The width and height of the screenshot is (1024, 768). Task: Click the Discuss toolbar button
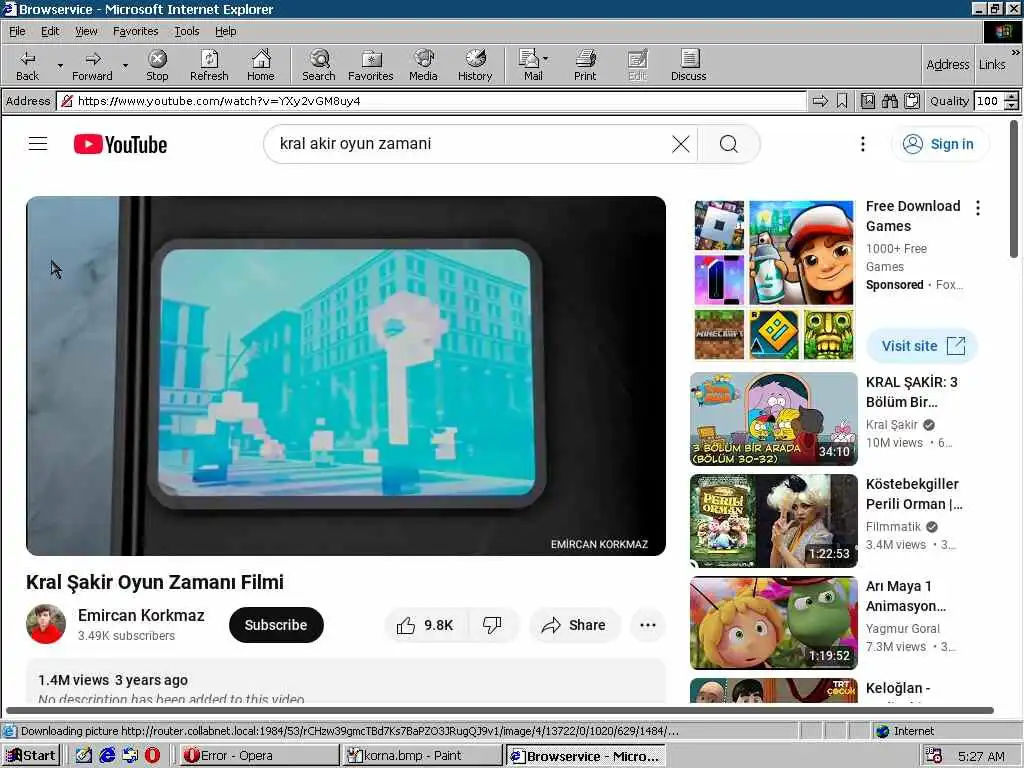click(688, 65)
